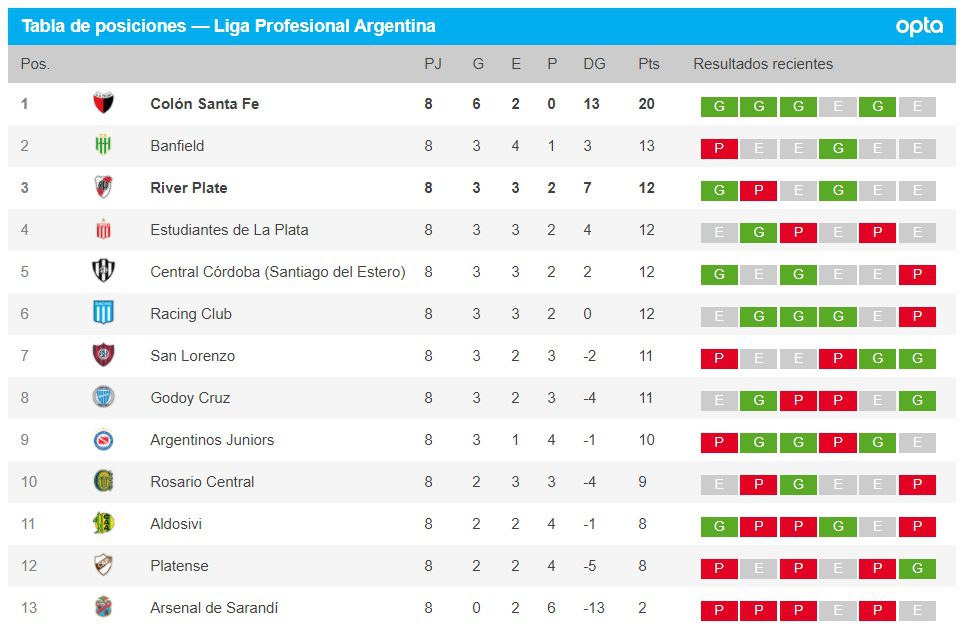963x641 pixels.
Task: Select the Rosario Central crest
Action: pos(103,481)
